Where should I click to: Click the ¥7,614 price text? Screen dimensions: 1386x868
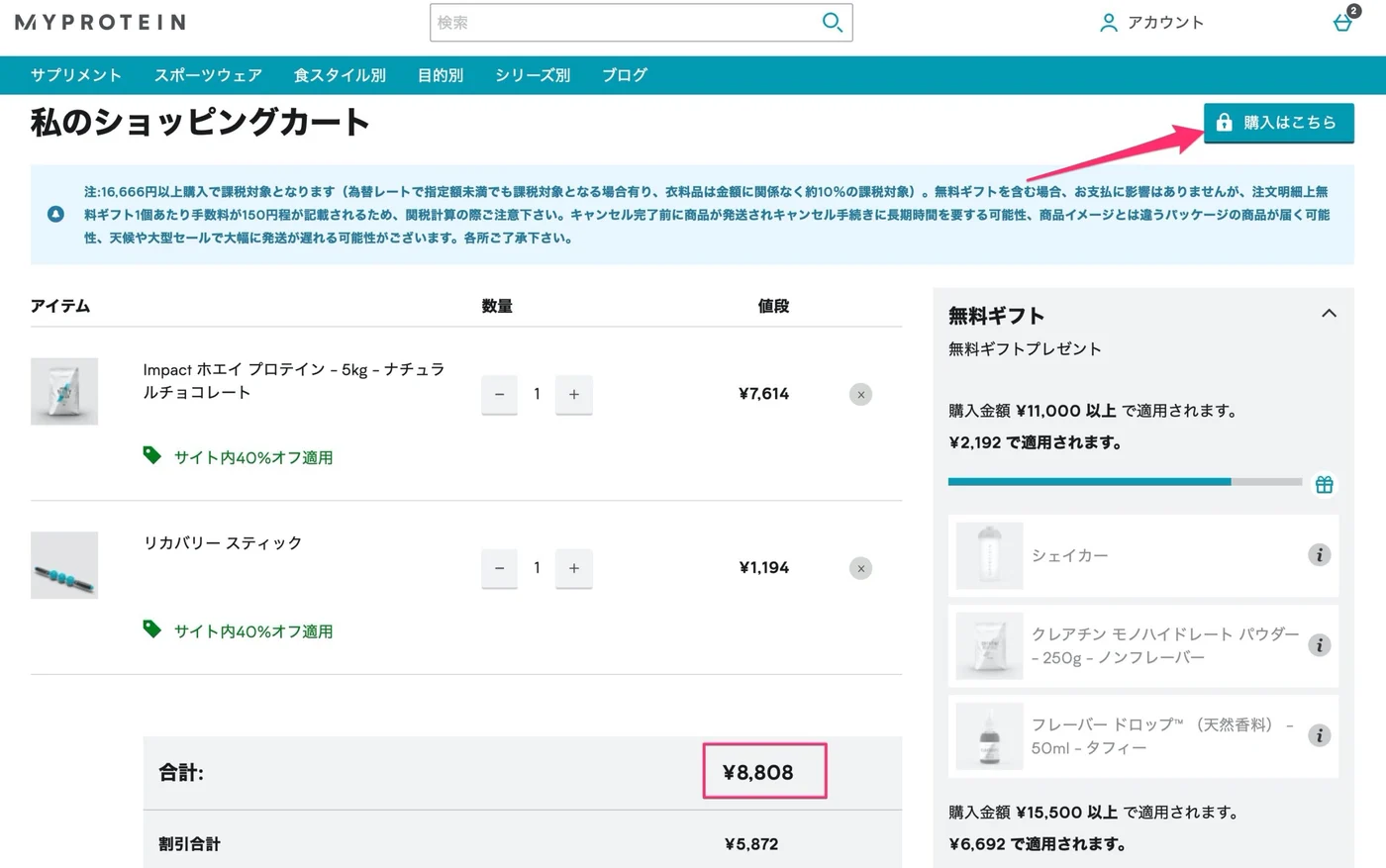[x=764, y=394]
